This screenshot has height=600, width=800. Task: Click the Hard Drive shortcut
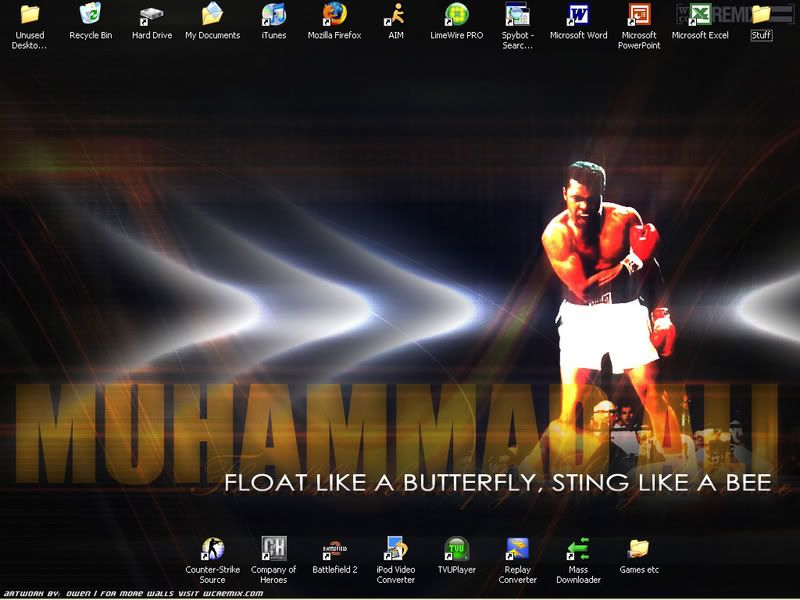click(x=152, y=15)
